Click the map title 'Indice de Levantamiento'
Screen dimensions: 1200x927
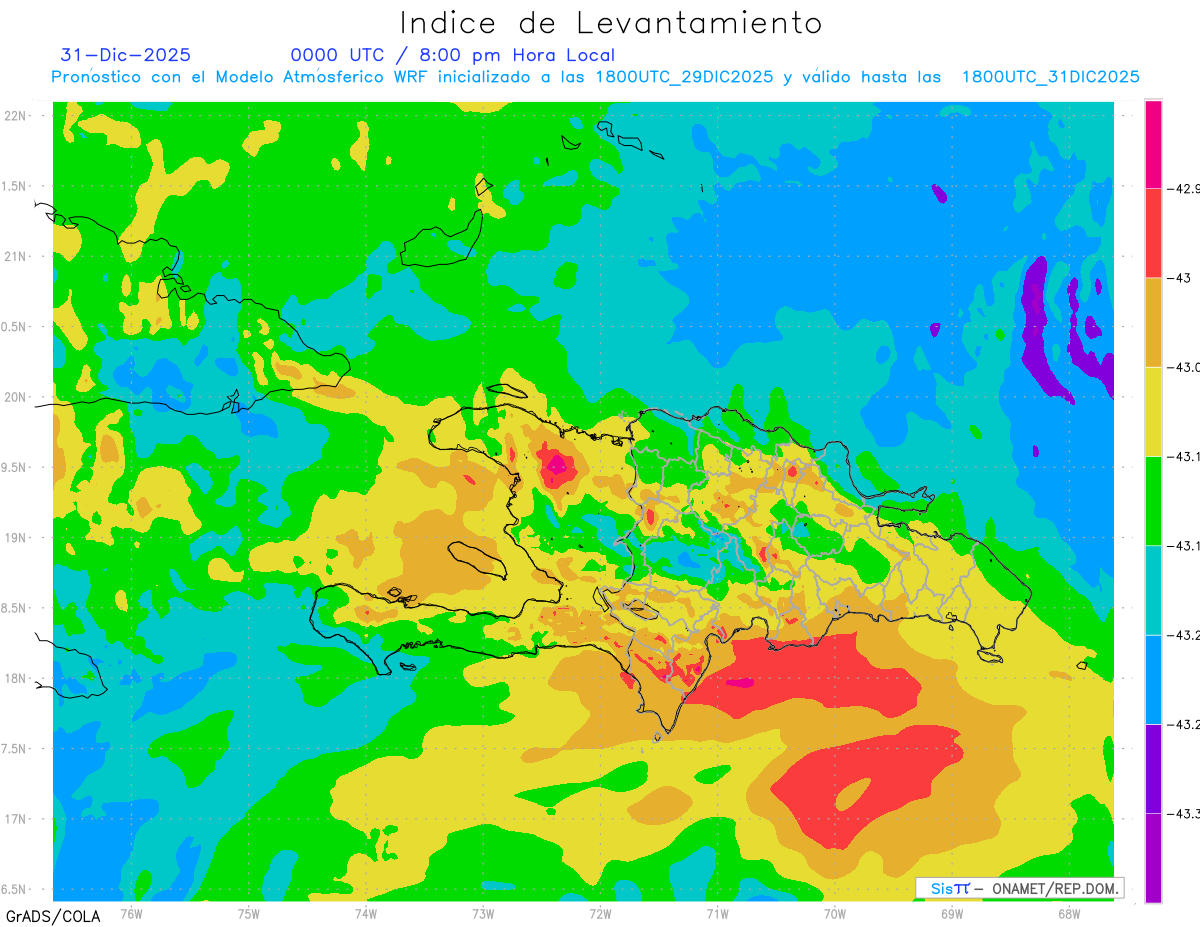[611, 23]
